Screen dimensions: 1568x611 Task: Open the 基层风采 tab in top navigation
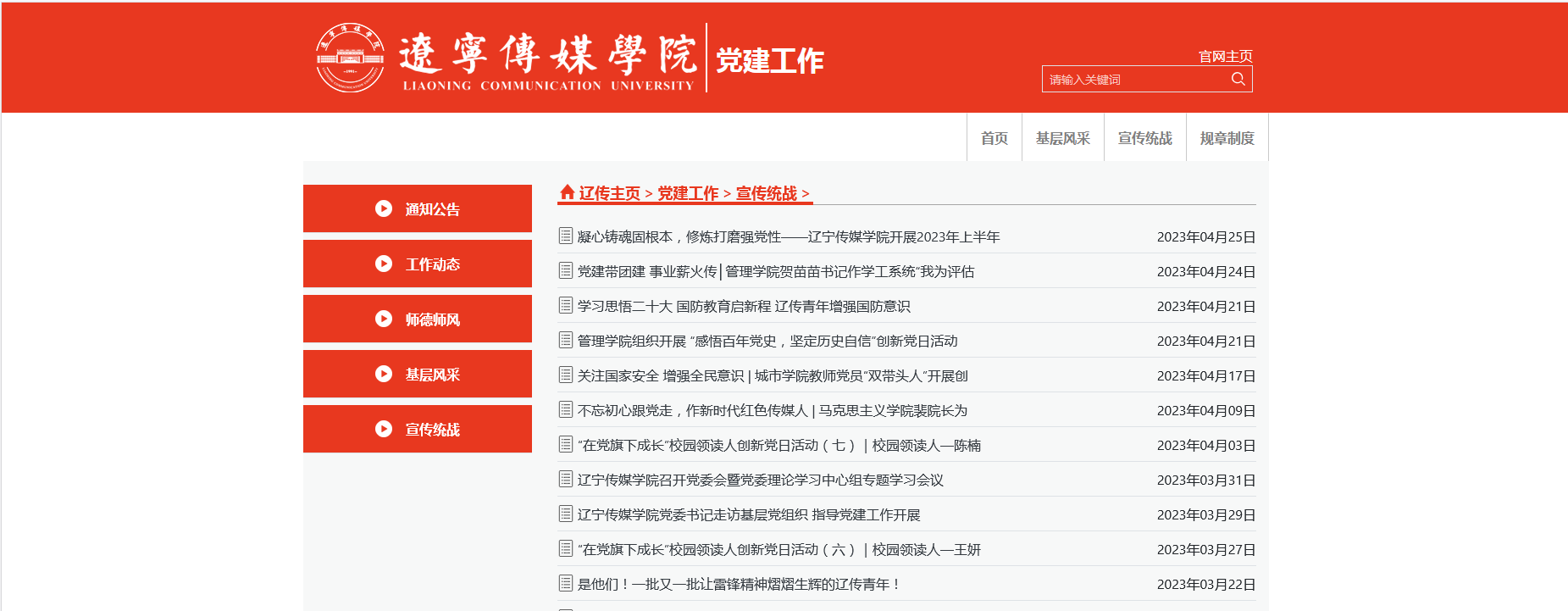pyautogui.click(x=1062, y=138)
